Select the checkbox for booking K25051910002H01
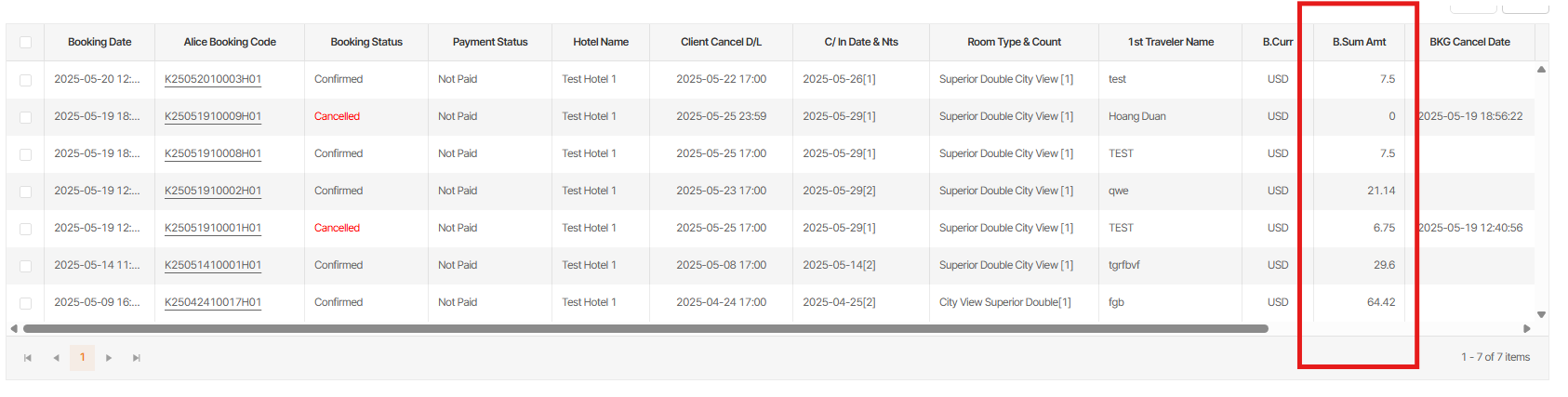 (25, 192)
